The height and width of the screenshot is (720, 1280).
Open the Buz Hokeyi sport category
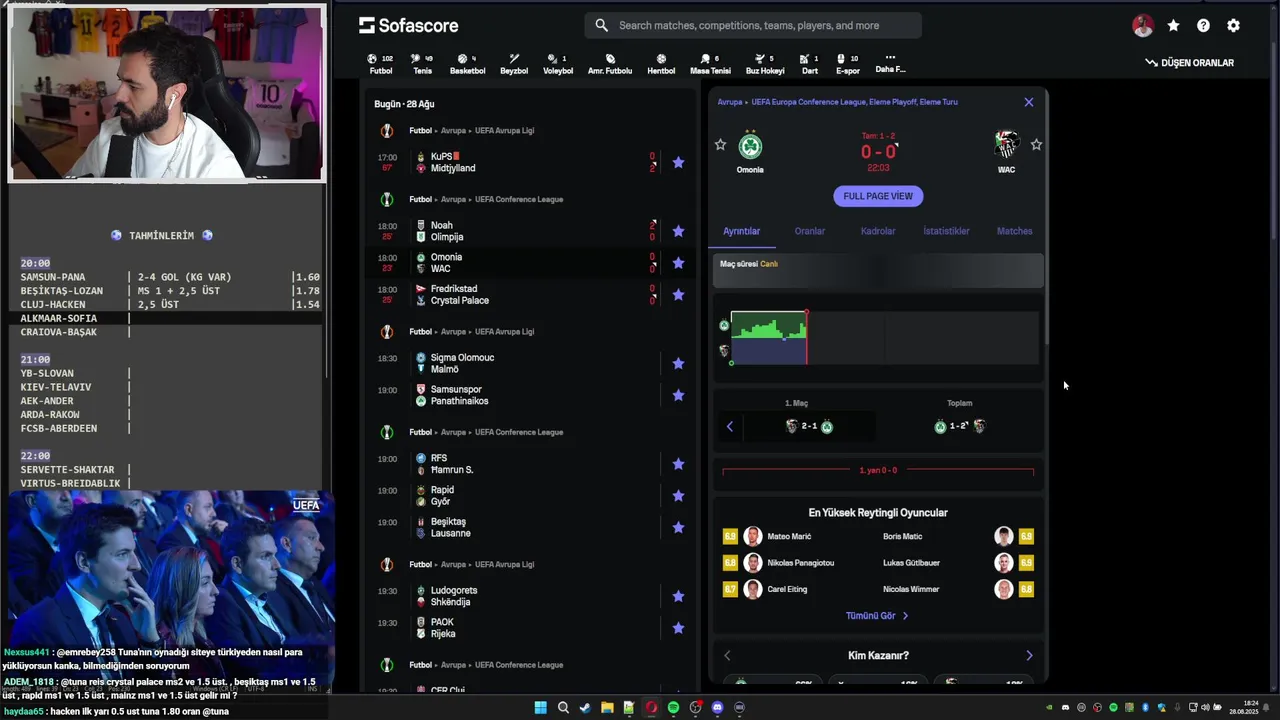[765, 64]
